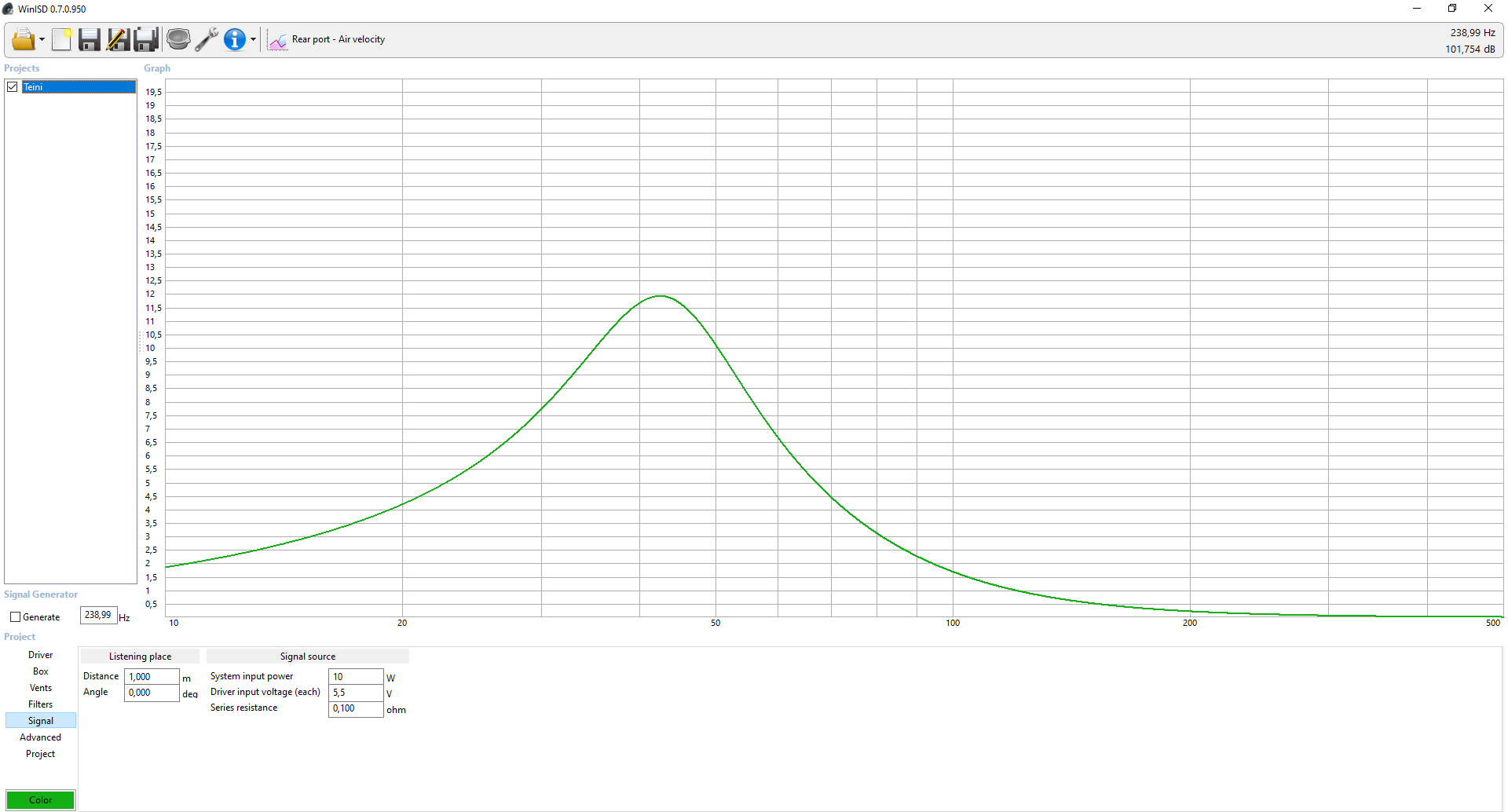This screenshot has width=1508, height=812.
Task: Select the Signal tab
Action: click(41, 721)
